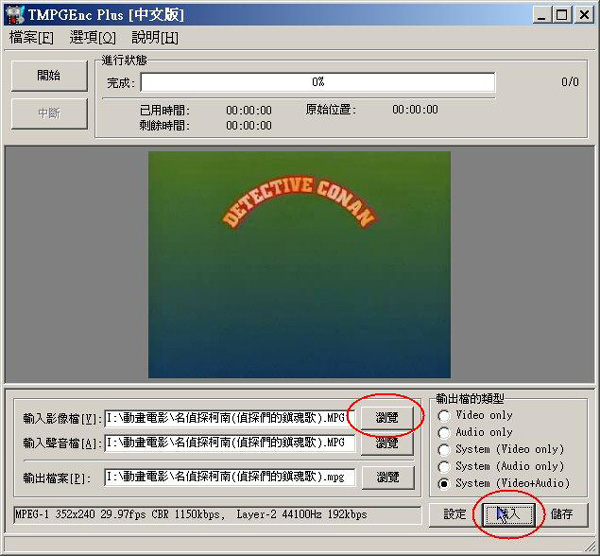
Task: Click the 原始位置 00:00:00 value
Action: 415,110
